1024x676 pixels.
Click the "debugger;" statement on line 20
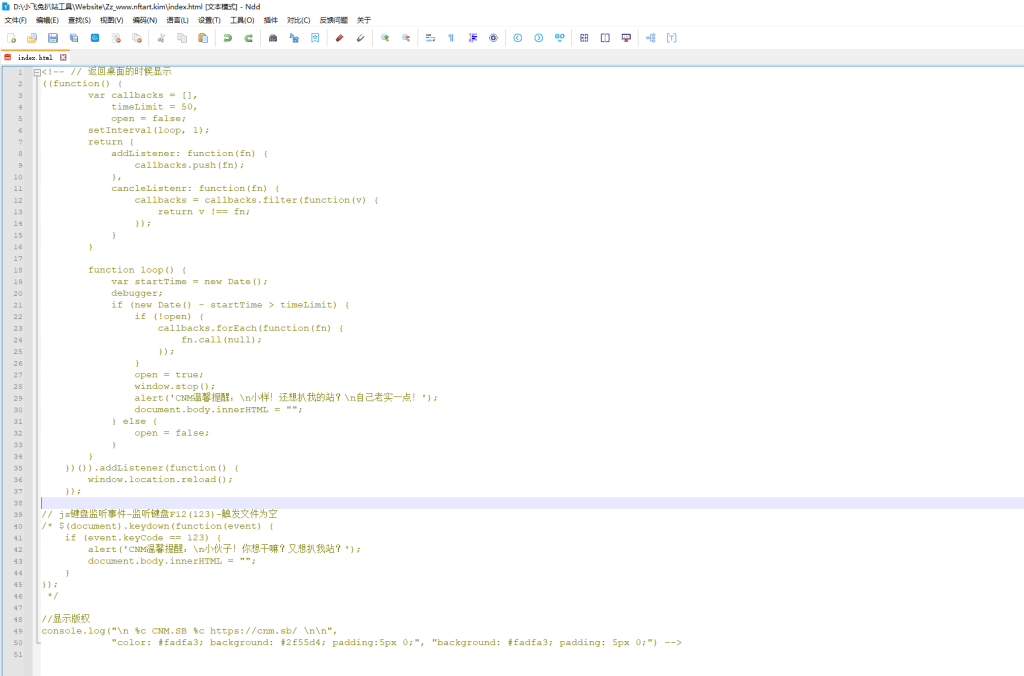coord(137,293)
